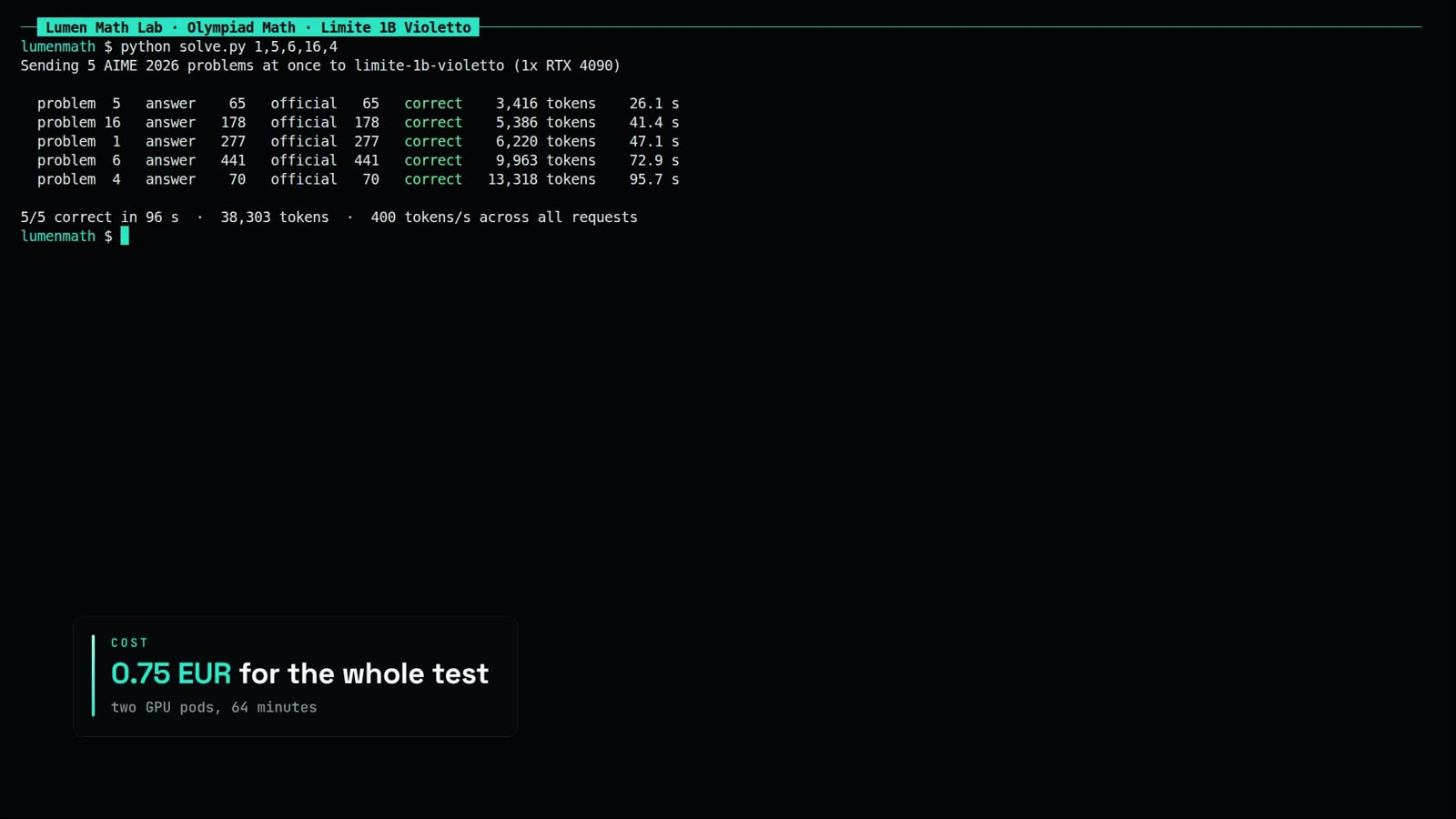
Task: Click the 'problem 6' row label
Action: coord(79,160)
